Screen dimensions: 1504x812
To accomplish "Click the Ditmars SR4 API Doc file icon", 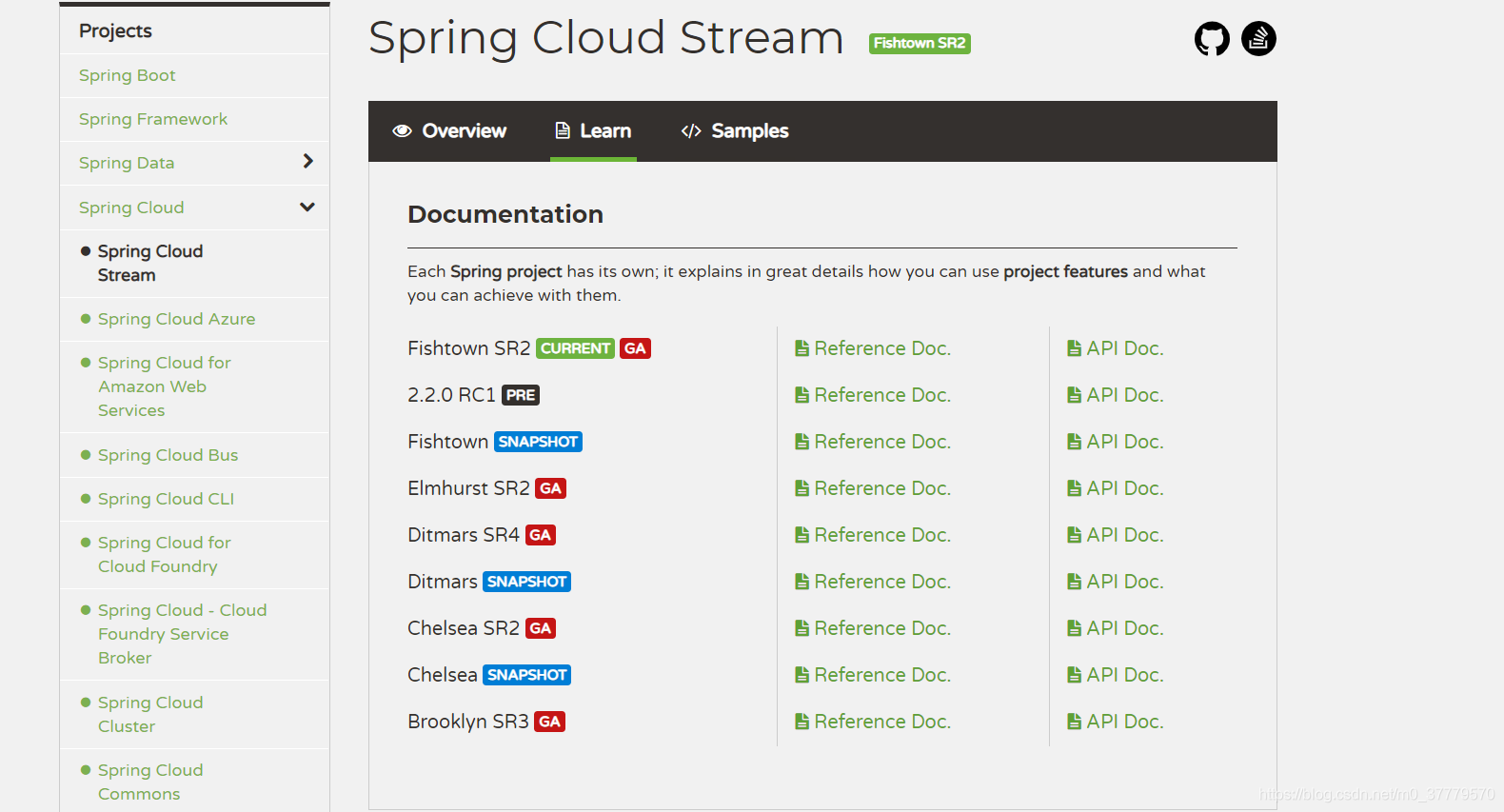I will (x=1074, y=535).
